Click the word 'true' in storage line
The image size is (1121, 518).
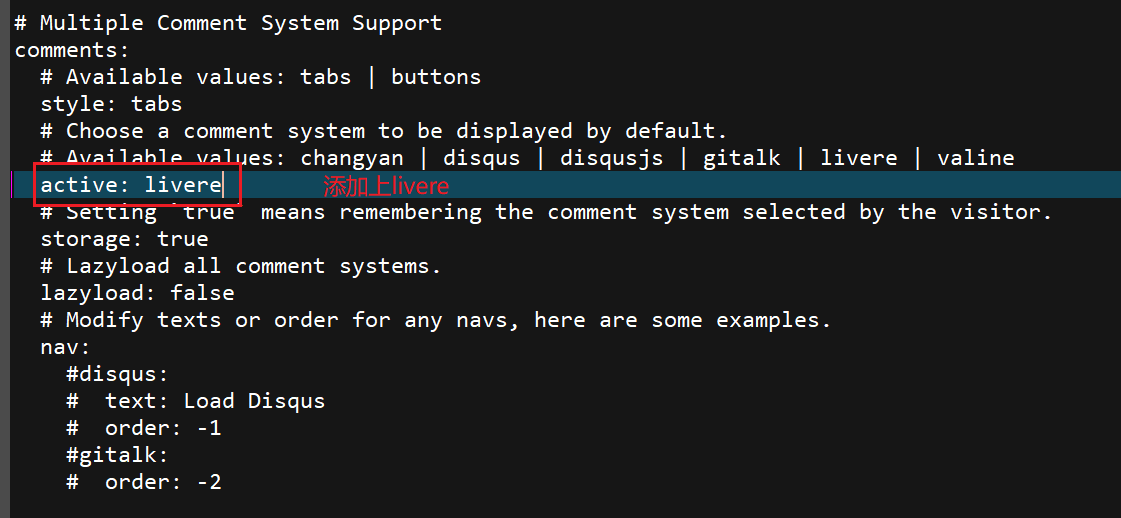pos(183,239)
